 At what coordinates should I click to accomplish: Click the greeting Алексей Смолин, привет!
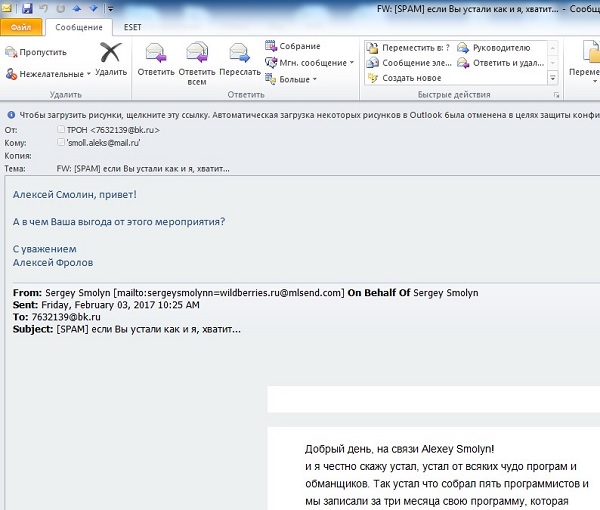point(75,194)
